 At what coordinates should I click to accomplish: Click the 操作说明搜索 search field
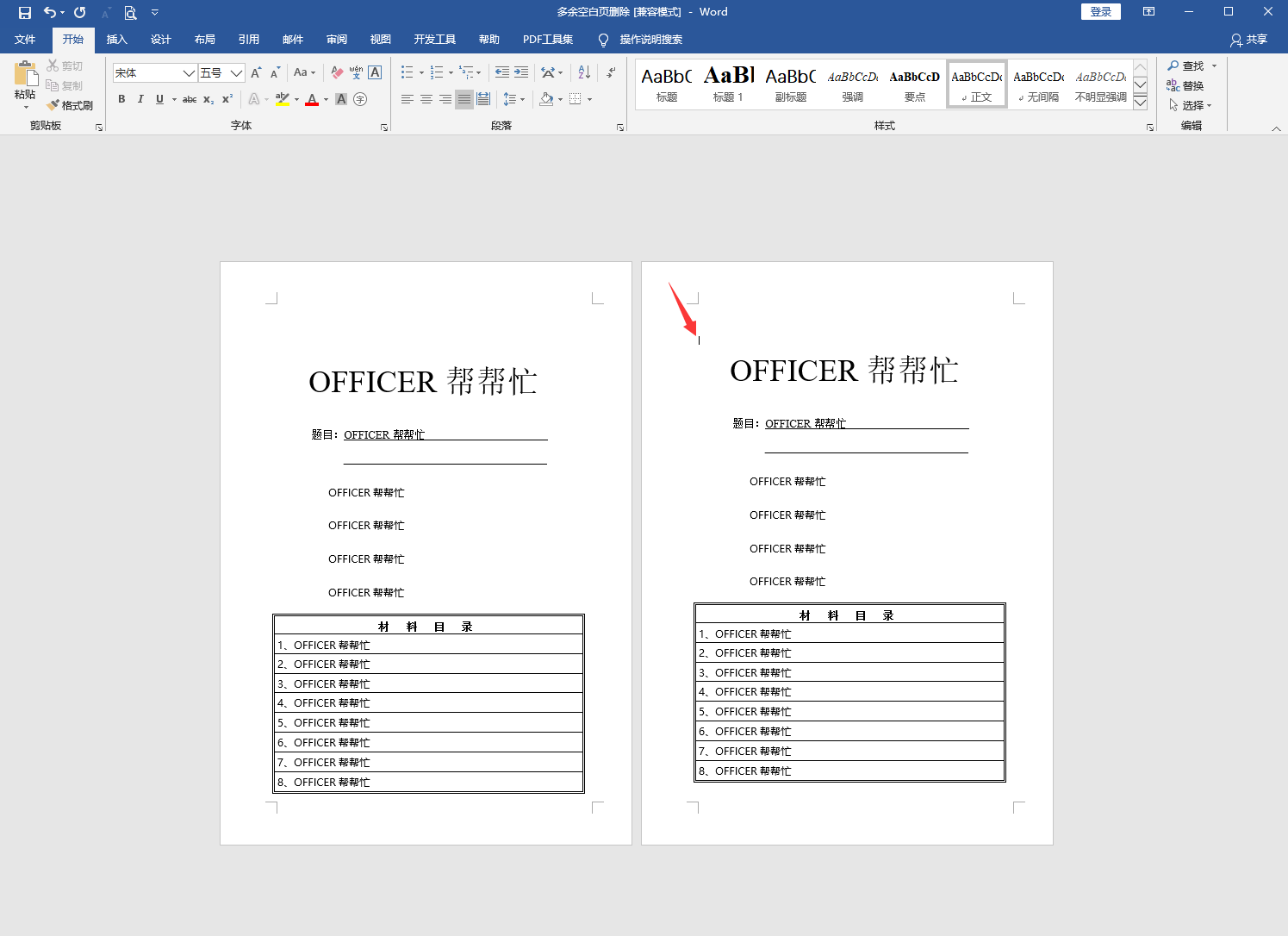click(651, 40)
